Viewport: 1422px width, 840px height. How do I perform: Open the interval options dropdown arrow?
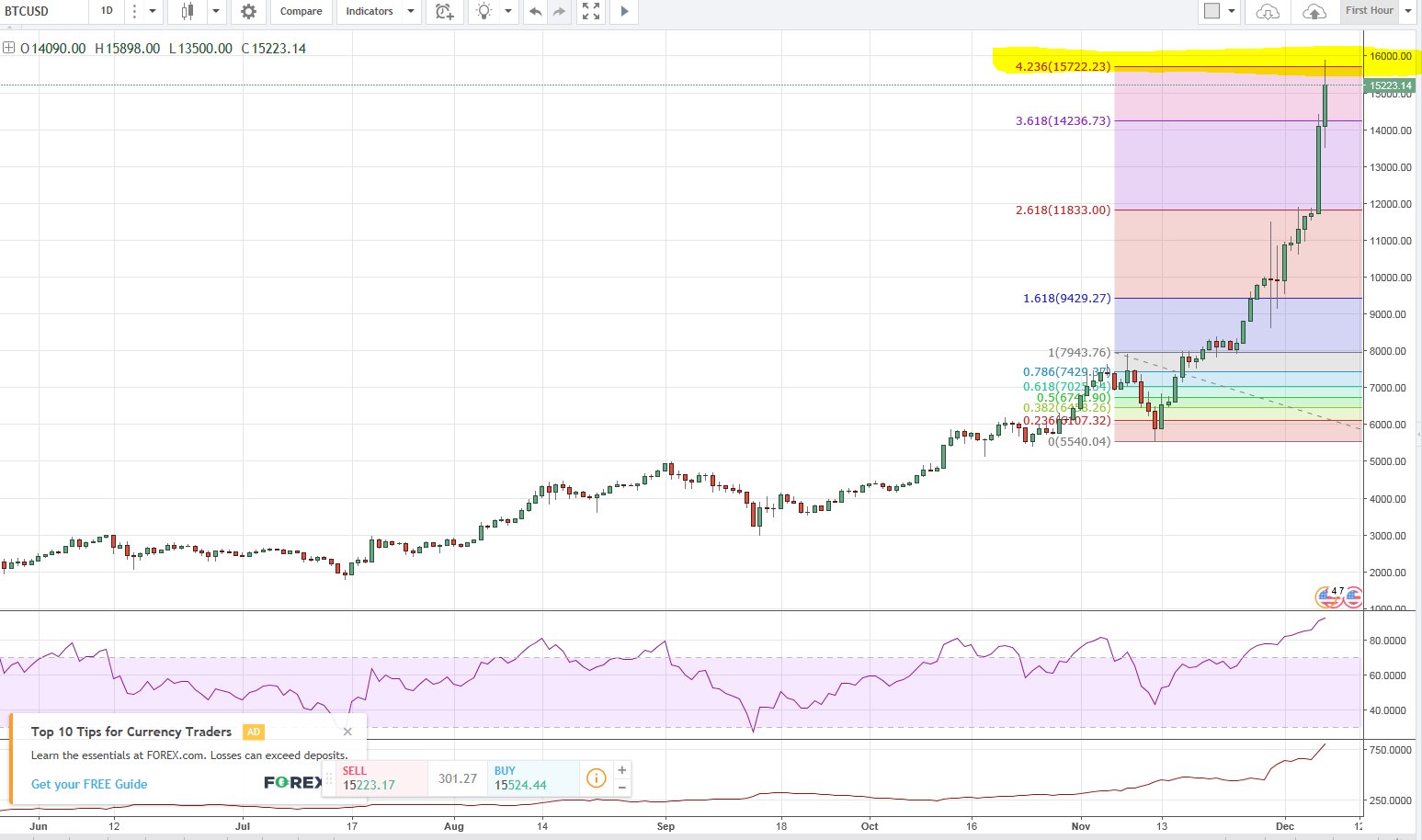coord(153,11)
